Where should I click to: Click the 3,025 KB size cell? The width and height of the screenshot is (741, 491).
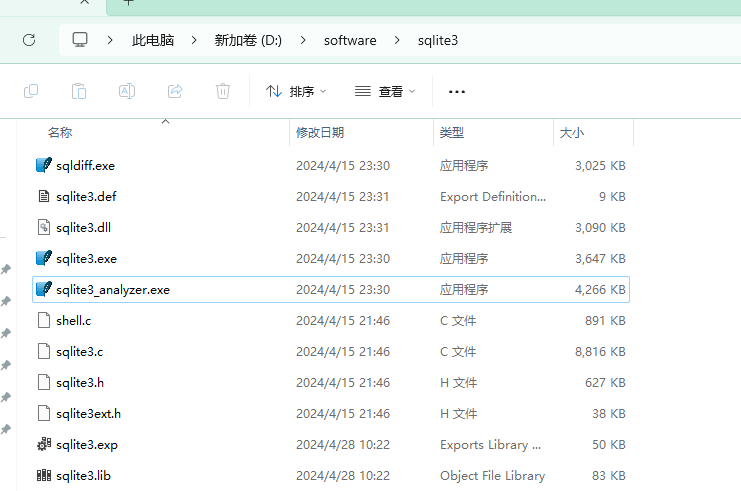click(x=600, y=166)
